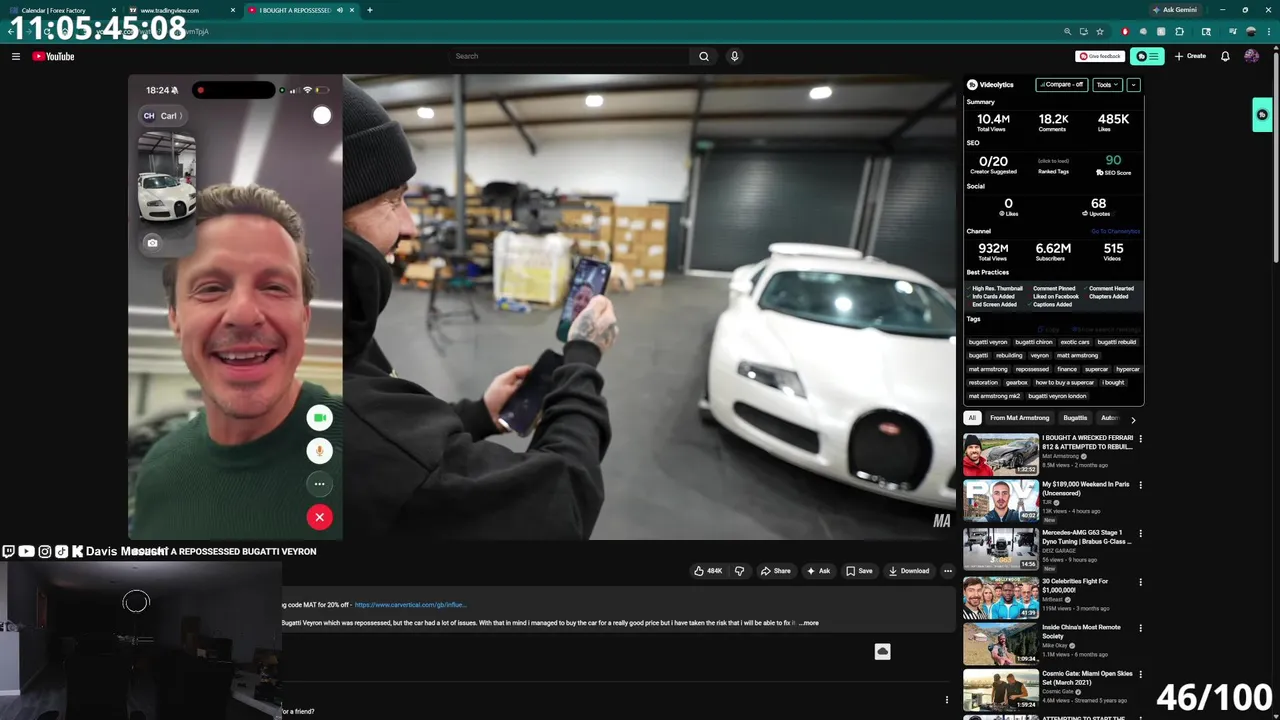Open the options menu for the Inside China's Most Remote Society video
Image resolution: width=1280 pixels, height=720 pixels.
click(x=1140, y=629)
